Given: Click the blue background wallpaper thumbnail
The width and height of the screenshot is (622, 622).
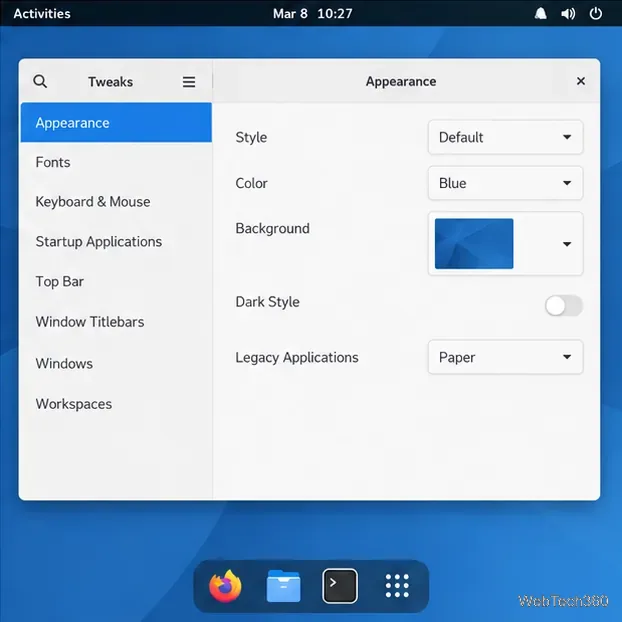Looking at the screenshot, I should click(x=474, y=244).
